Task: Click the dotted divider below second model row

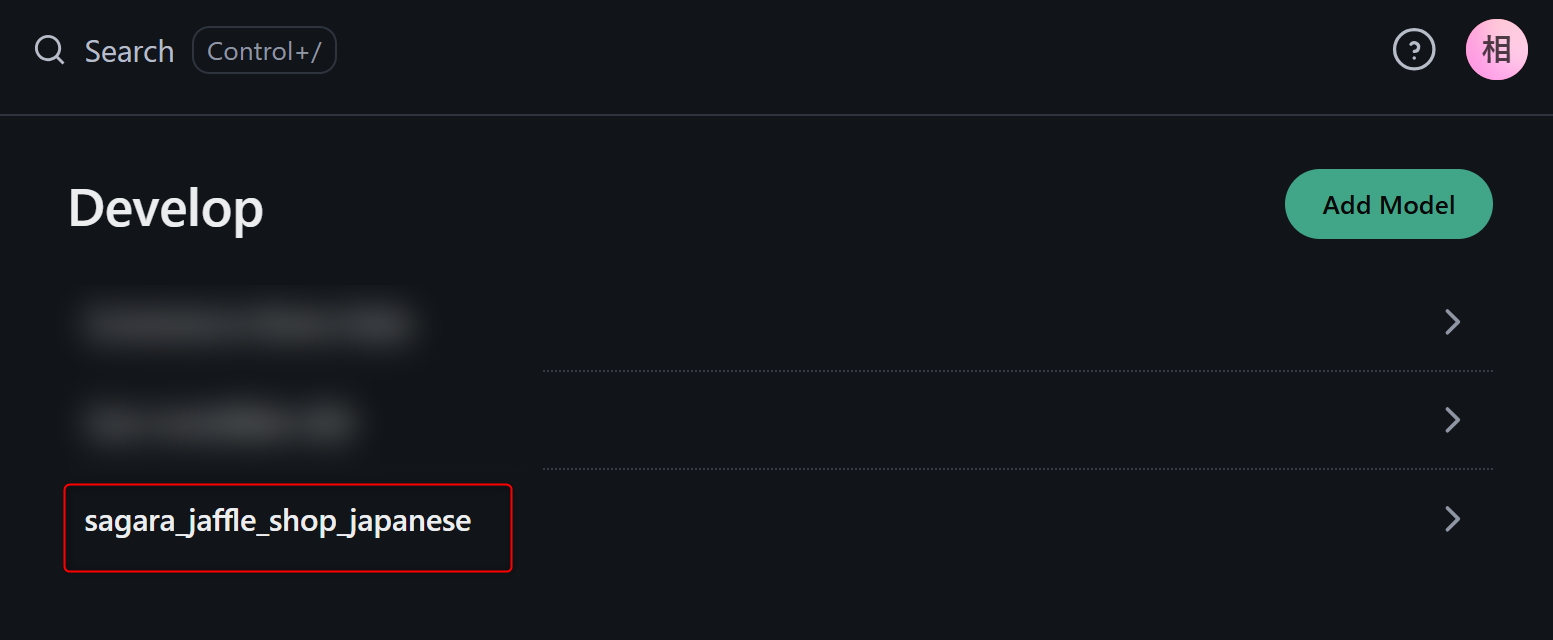Action: pos(1017,469)
